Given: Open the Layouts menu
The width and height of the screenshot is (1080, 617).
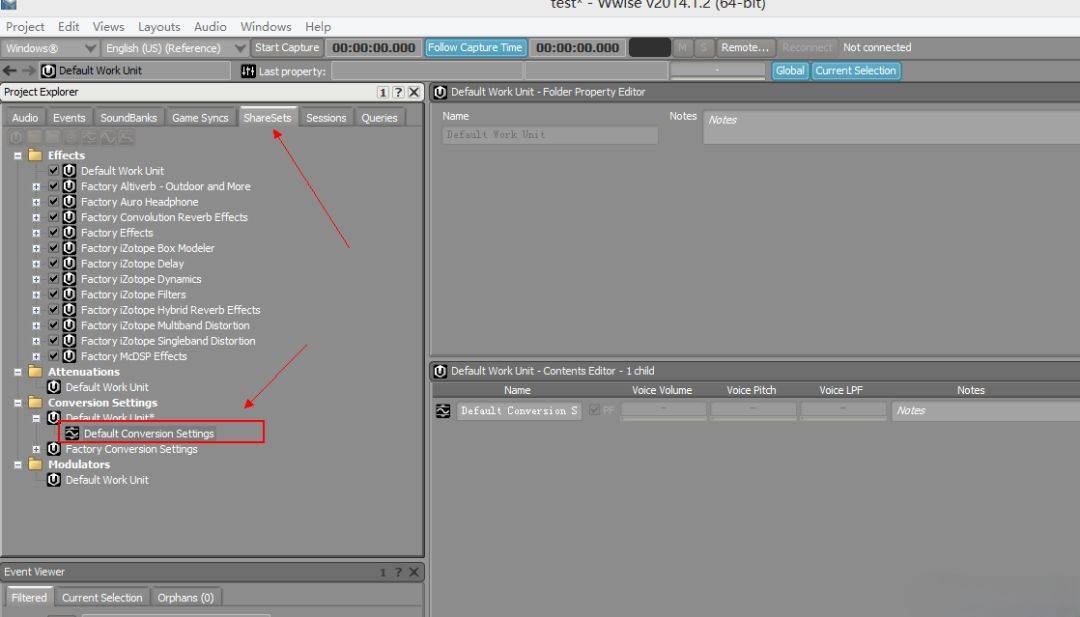Looking at the screenshot, I should pyautogui.click(x=159, y=27).
